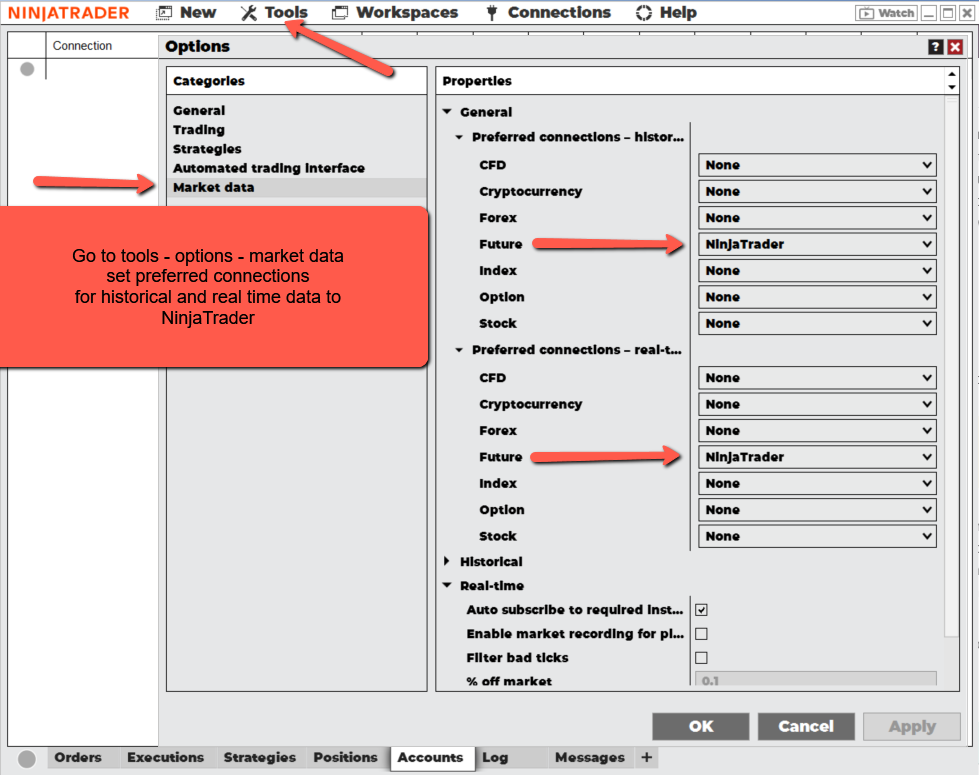Enable Filter bad ticks checkbox
This screenshot has width=979, height=775.
[x=701, y=658]
